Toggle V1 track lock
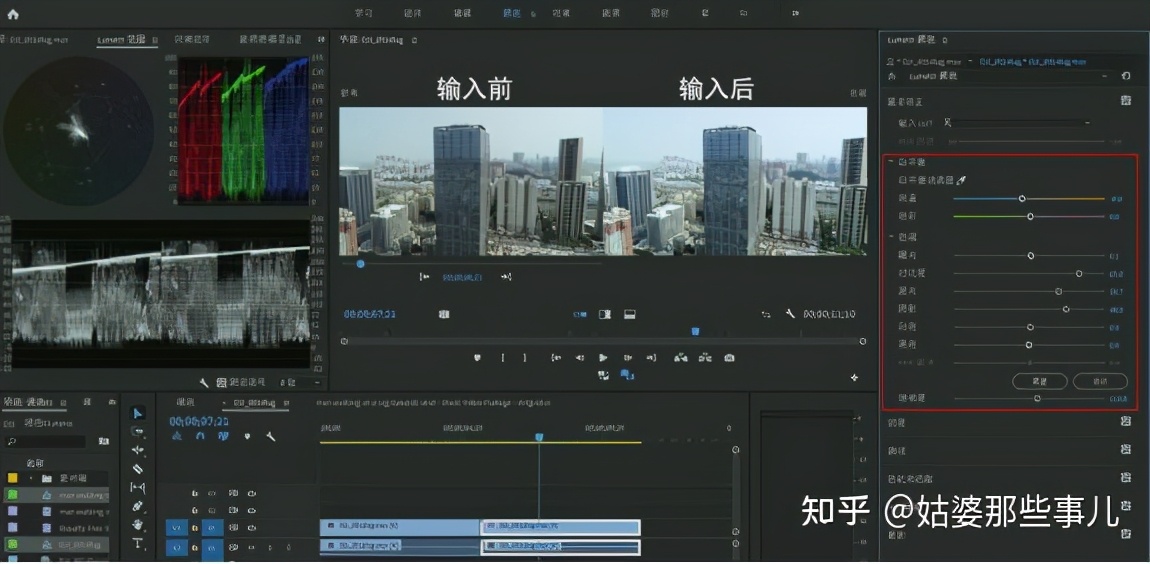The image size is (1150, 564). (194, 527)
